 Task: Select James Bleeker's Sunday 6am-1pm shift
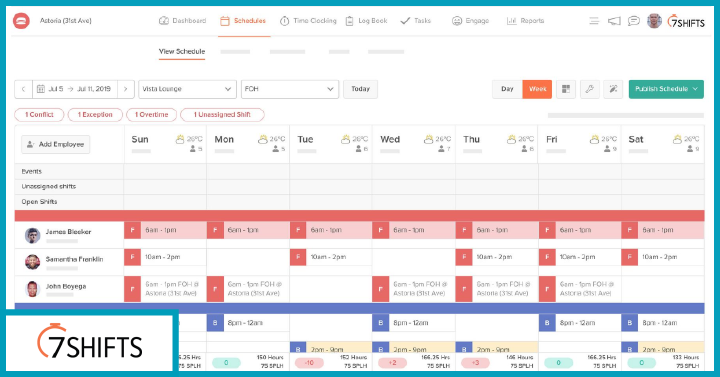(x=165, y=230)
